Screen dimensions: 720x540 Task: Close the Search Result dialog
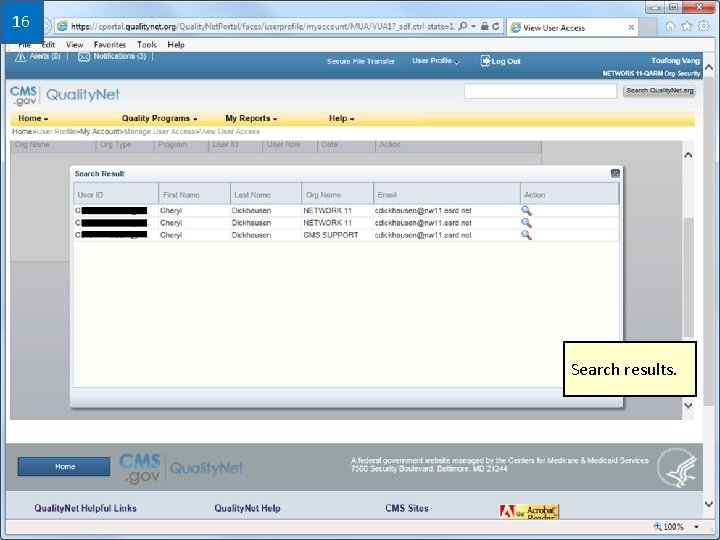pyautogui.click(x=615, y=173)
